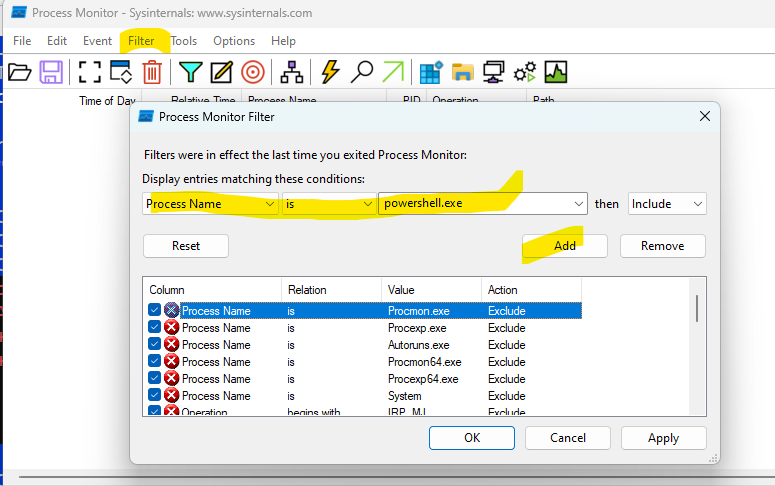This screenshot has width=775, height=486.
Task: Uncheck the Procexp.exe filter checkbox
Action: point(154,327)
